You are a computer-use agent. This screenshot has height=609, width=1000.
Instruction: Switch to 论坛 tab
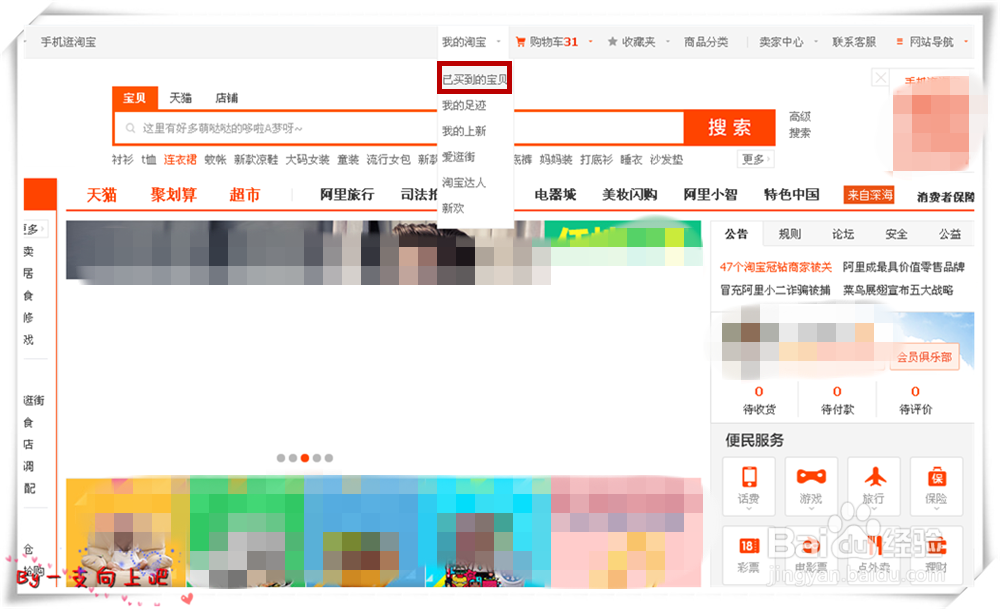(843, 234)
